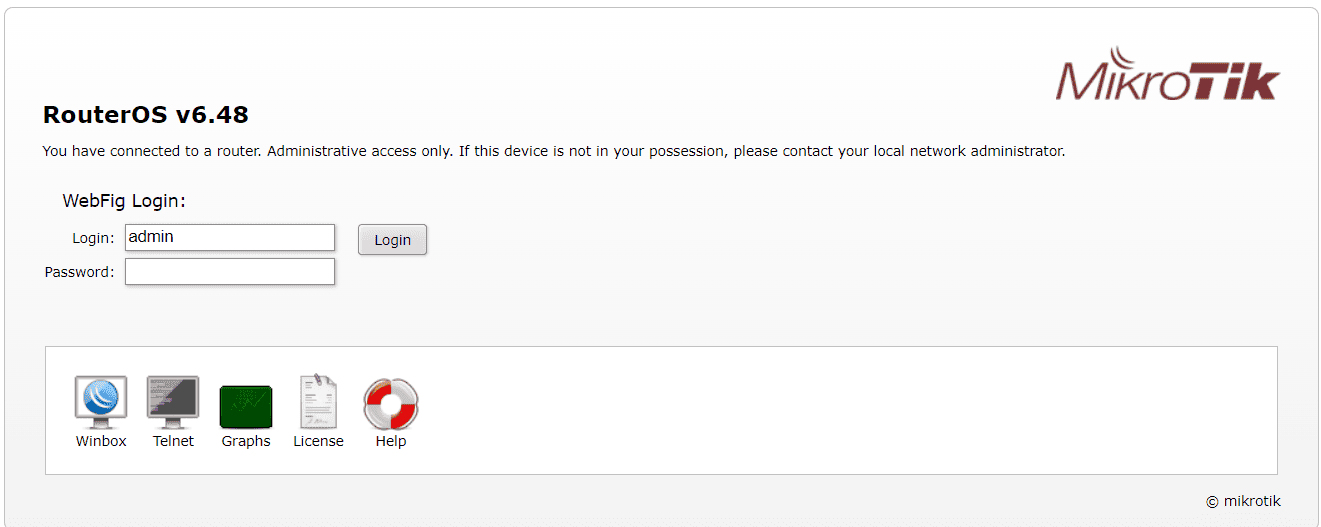Image resolution: width=1321 pixels, height=527 pixels.
Task: Click the Telnet terminal icon
Action: point(173,403)
